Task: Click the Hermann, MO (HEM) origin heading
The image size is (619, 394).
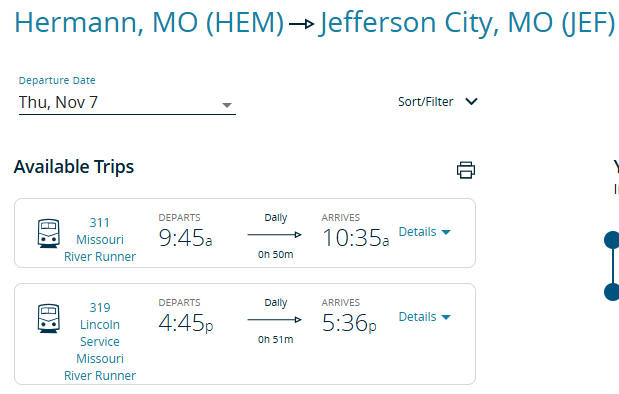Action: click(x=149, y=23)
